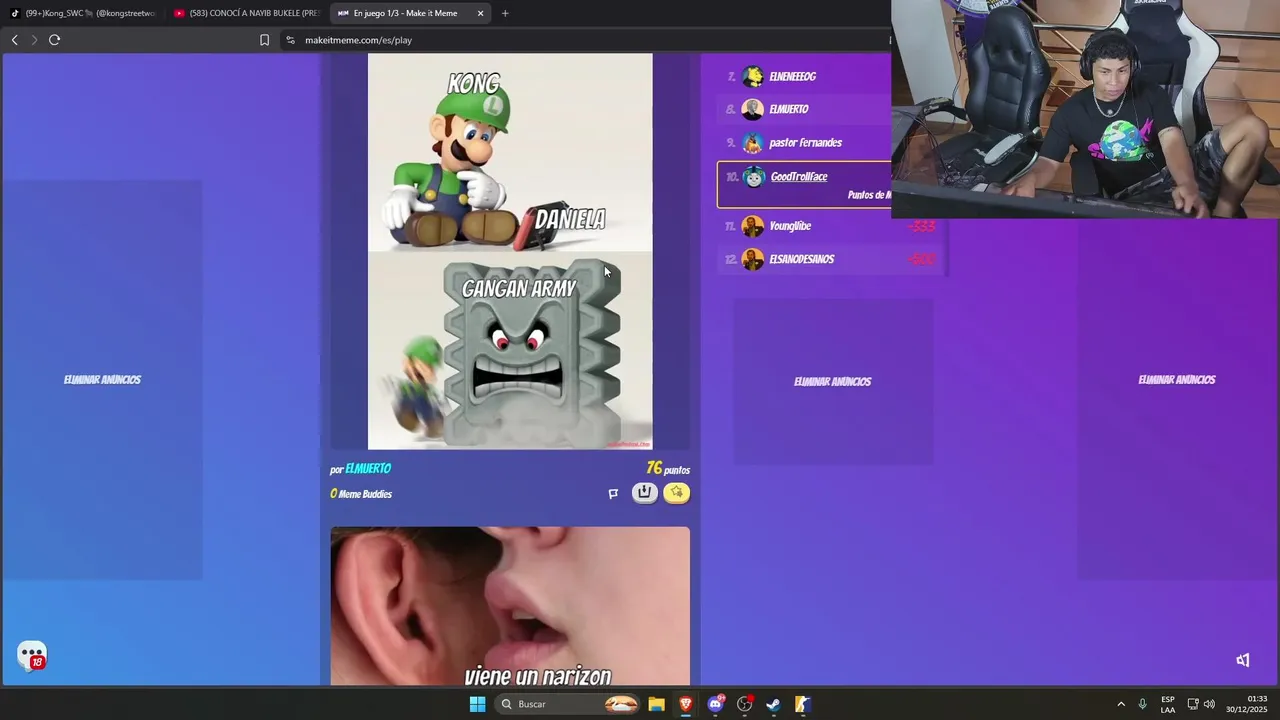Click author name ELMUERTO below meme
Viewport: 1280px width, 720px height.
(368, 468)
